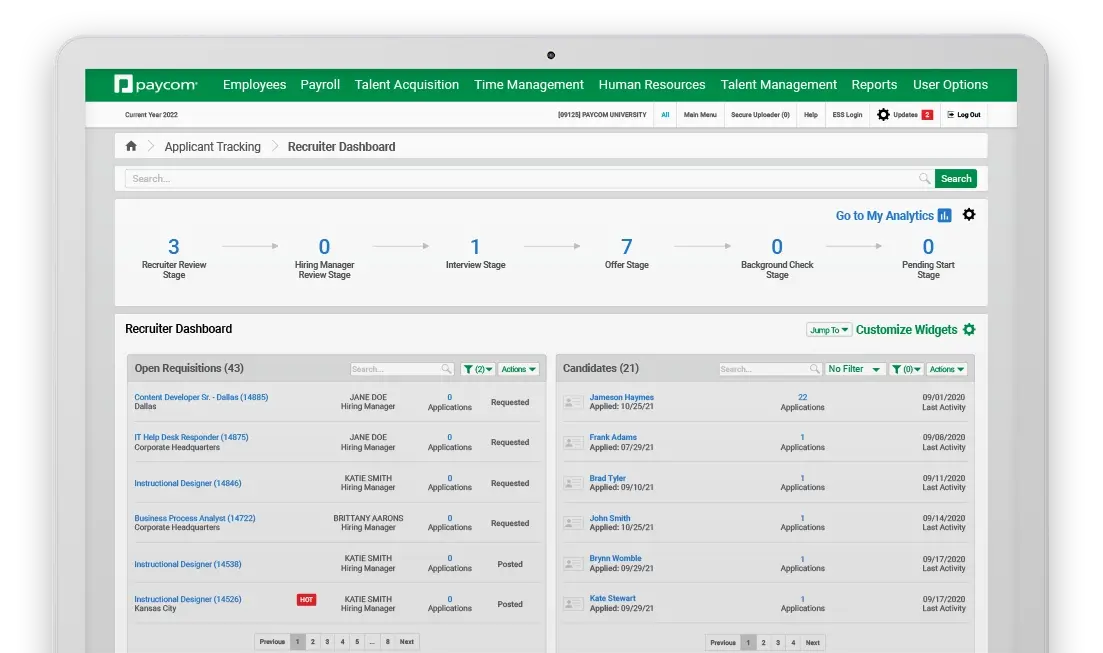Open analytics via bar chart icon
The height and width of the screenshot is (653, 1103).
click(x=944, y=215)
